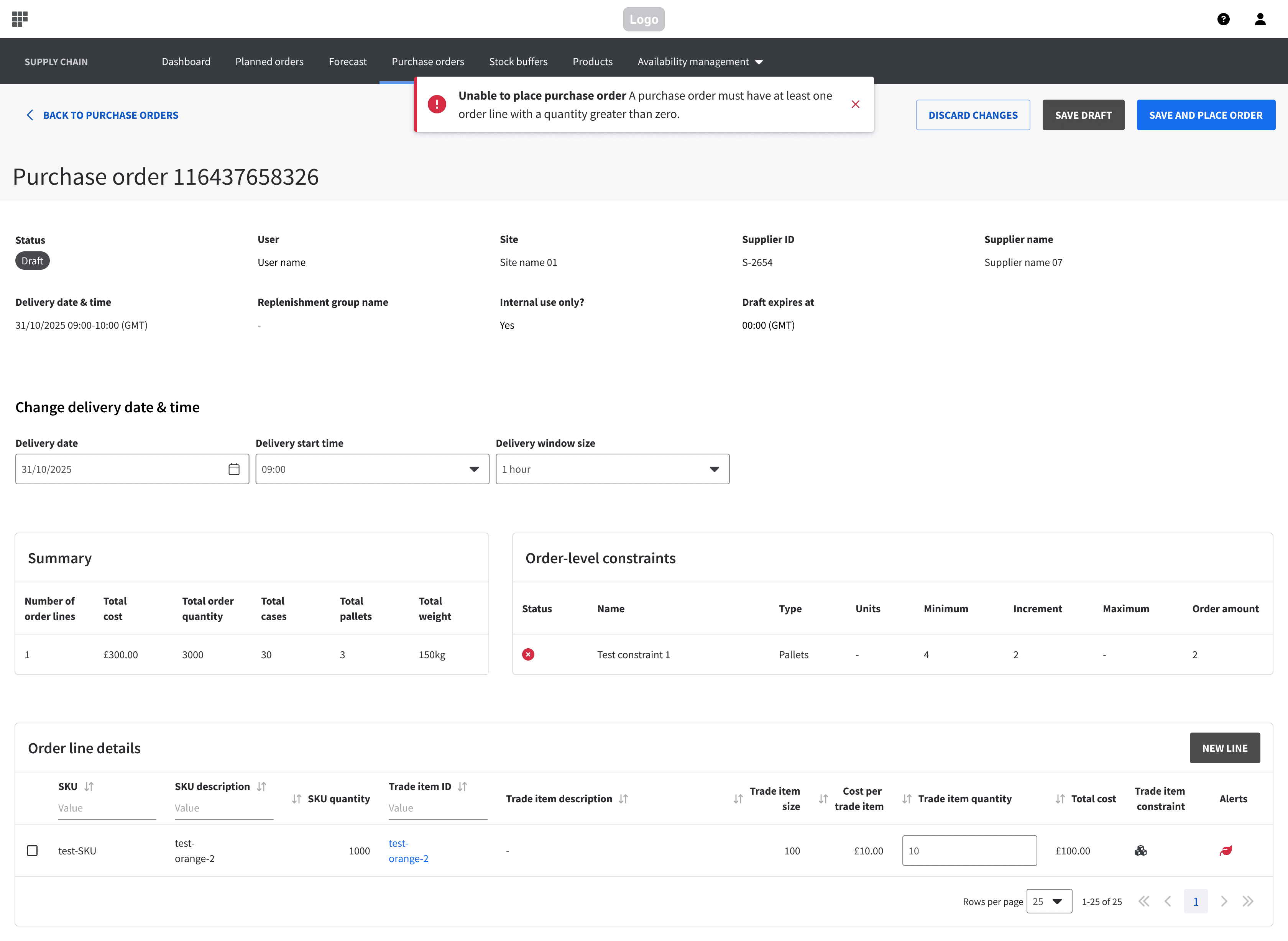Open Products nav item
This screenshot has width=1288, height=941.
point(593,62)
